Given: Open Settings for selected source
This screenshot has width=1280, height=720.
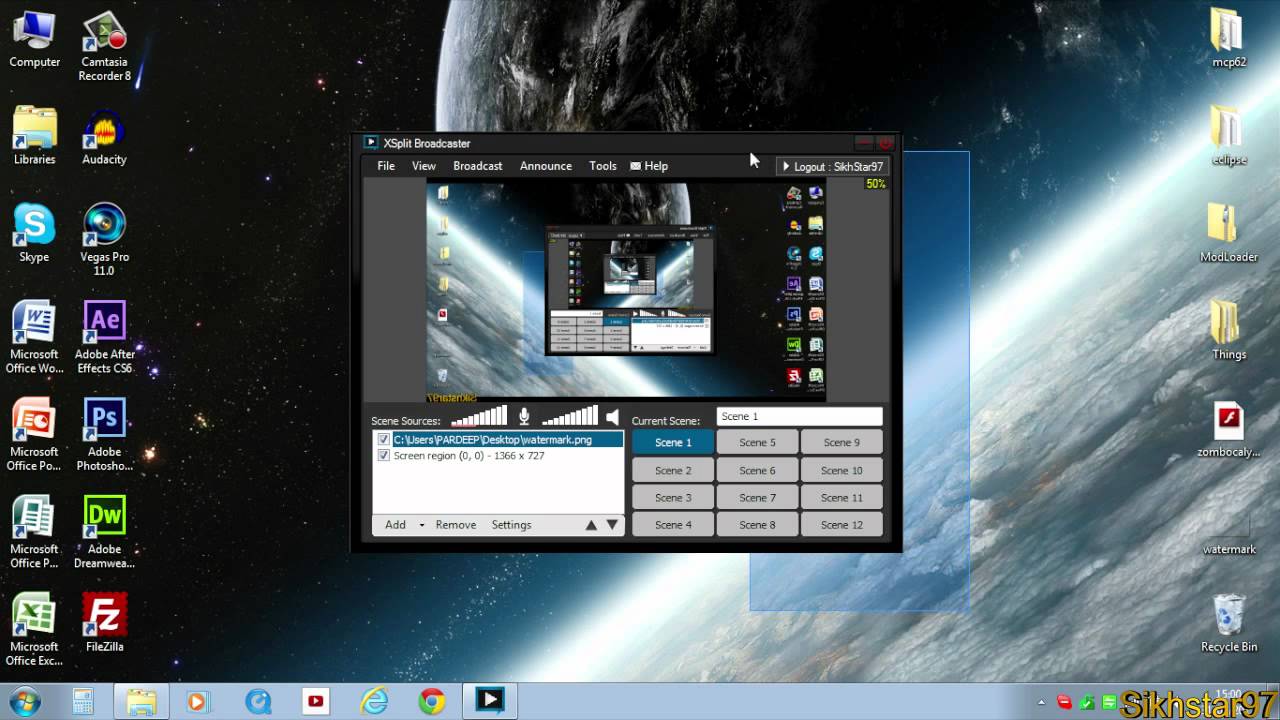Looking at the screenshot, I should tap(511, 525).
